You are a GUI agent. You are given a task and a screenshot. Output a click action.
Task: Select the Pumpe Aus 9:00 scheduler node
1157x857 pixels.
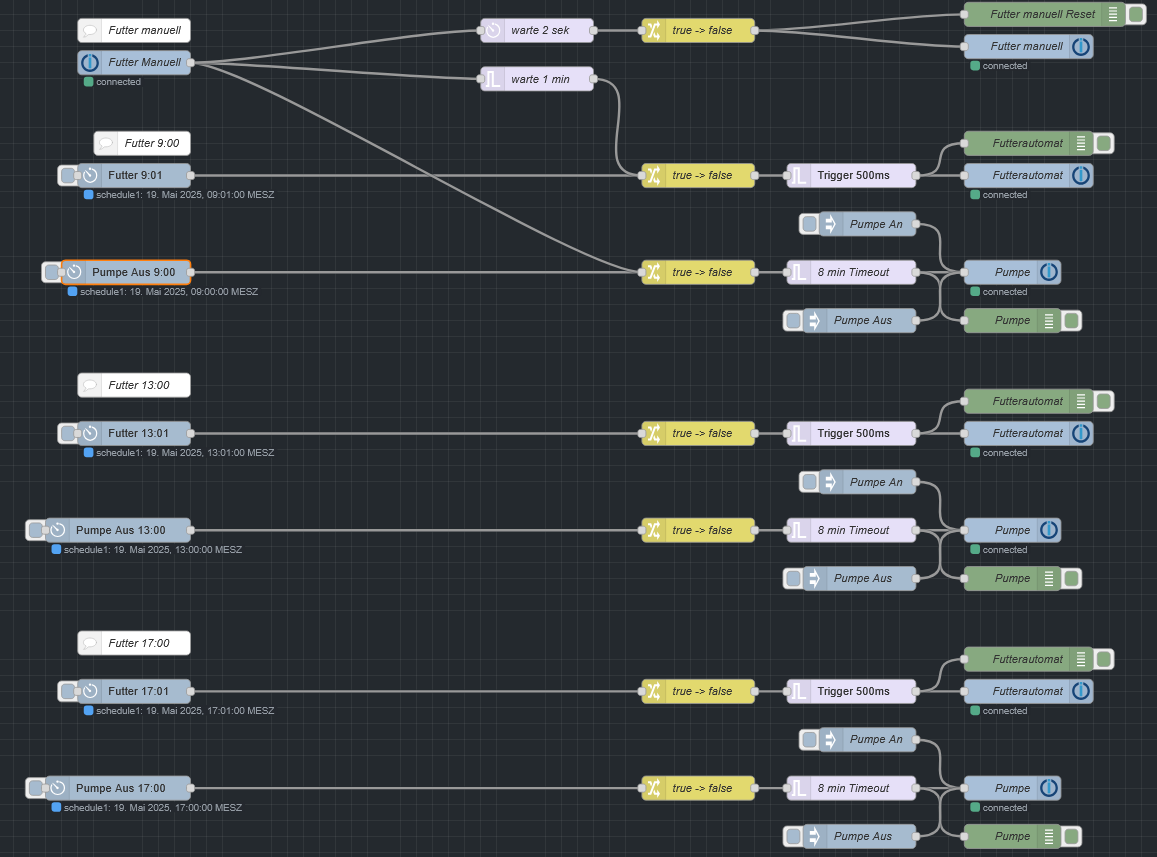pos(126,272)
